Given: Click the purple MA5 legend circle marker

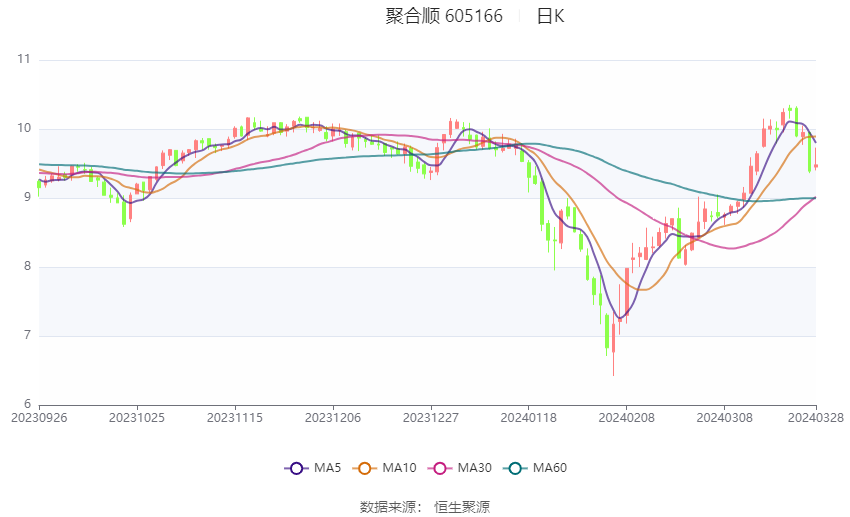Looking at the screenshot, I should [295, 468].
